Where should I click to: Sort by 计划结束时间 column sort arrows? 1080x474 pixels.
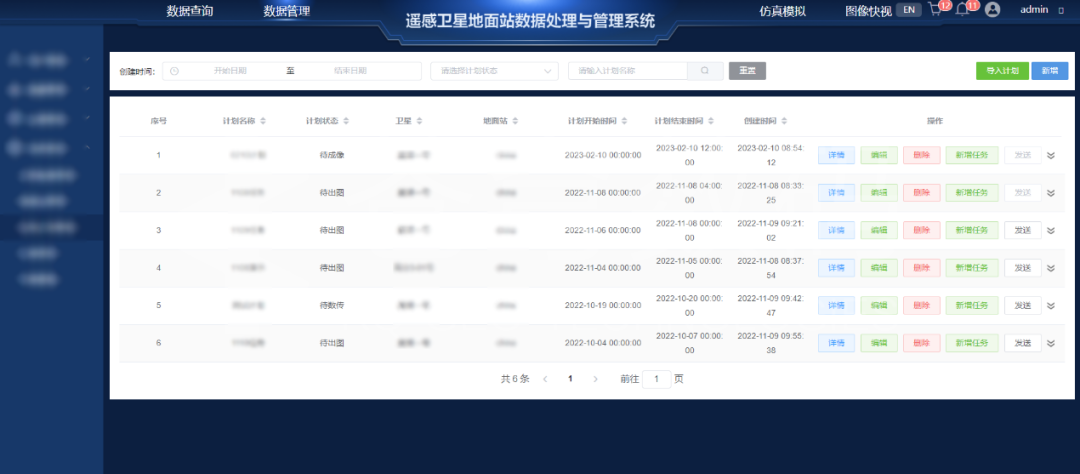[711, 121]
